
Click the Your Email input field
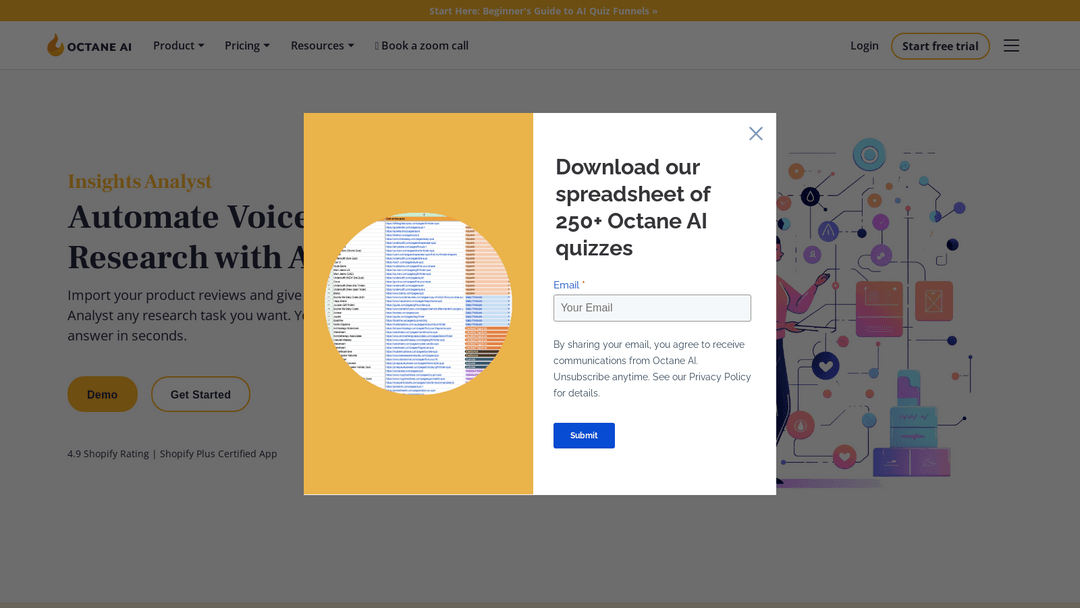pos(652,308)
